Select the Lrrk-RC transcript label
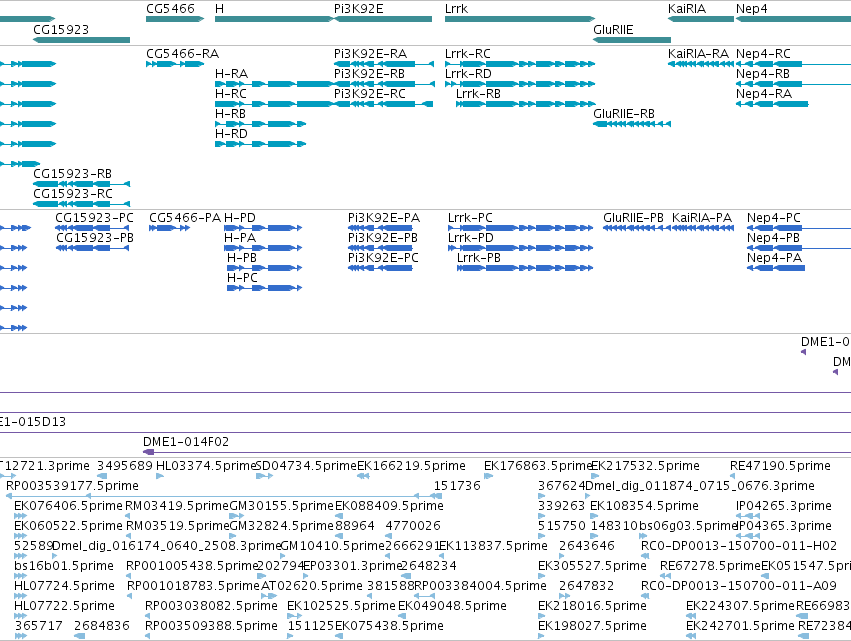This screenshot has width=851, height=641. point(468,54)
